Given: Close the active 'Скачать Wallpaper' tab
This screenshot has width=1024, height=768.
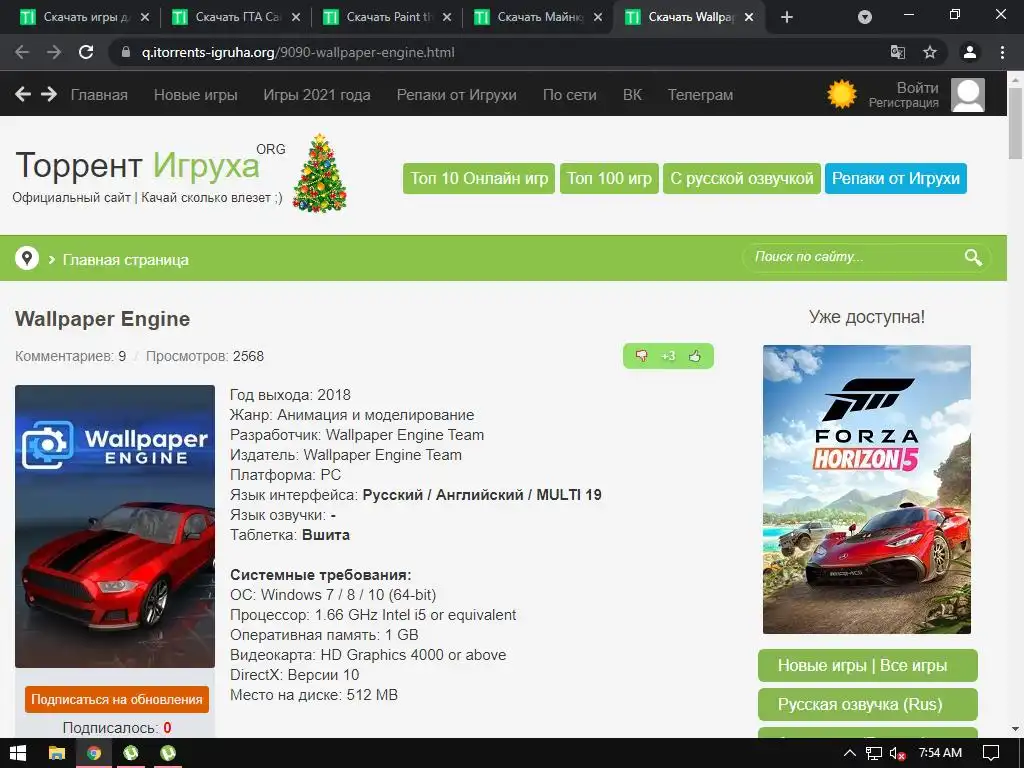Looking at the screenshot, I should (749, 17).
